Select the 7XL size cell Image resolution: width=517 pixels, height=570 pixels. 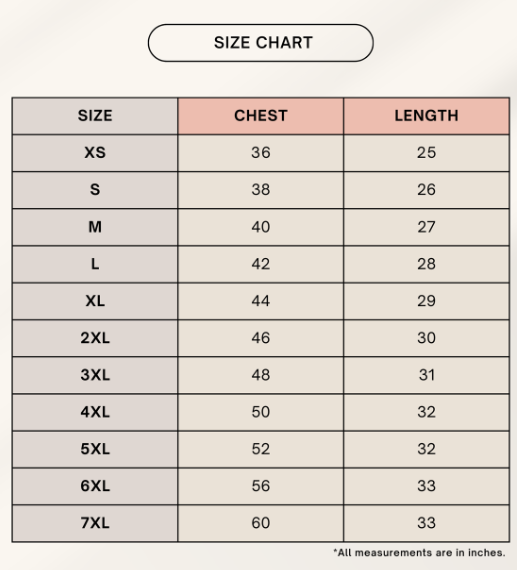(95, 523)
